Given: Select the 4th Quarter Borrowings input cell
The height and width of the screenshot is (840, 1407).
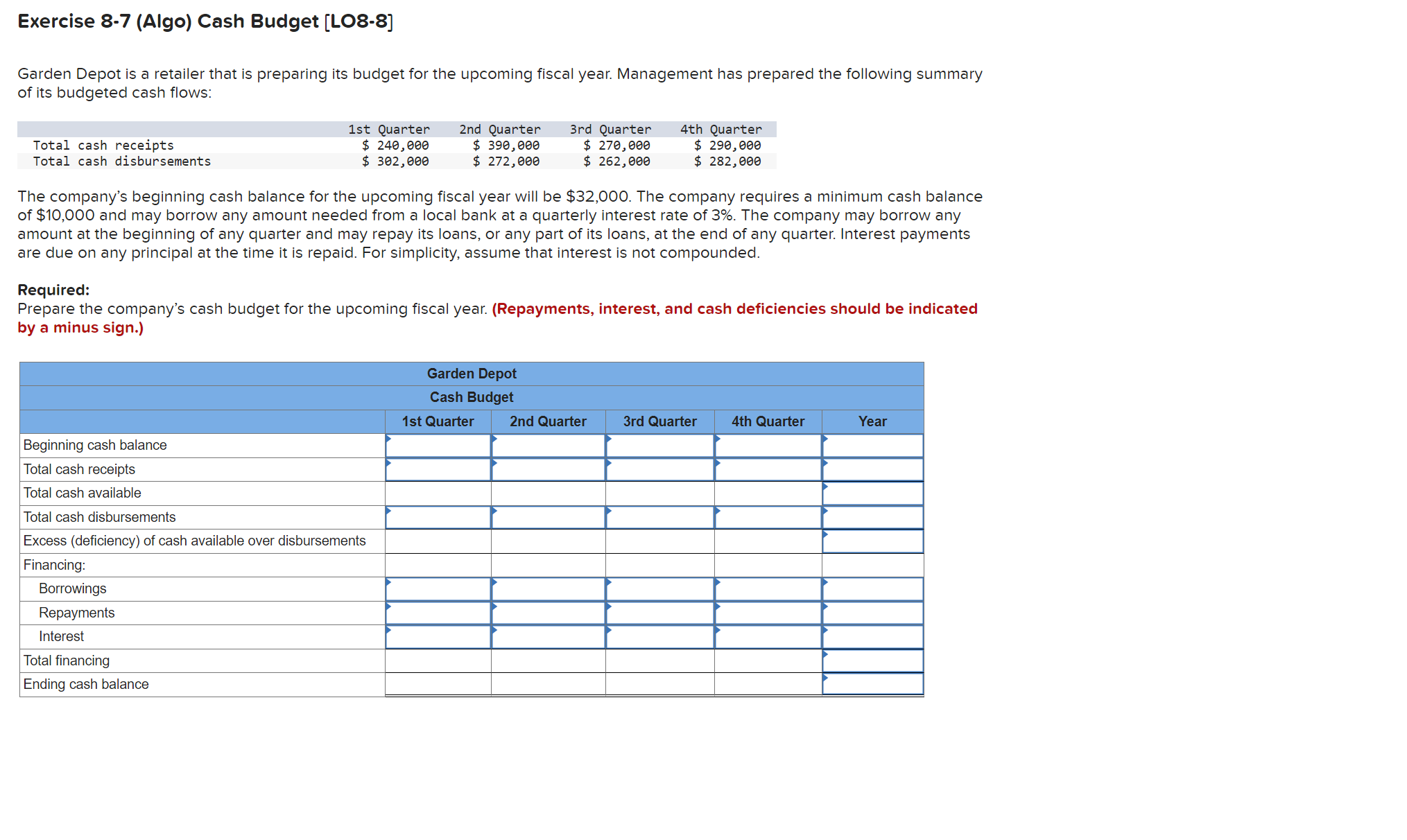Looking at the screenshot, I should (x=768, y=589).
